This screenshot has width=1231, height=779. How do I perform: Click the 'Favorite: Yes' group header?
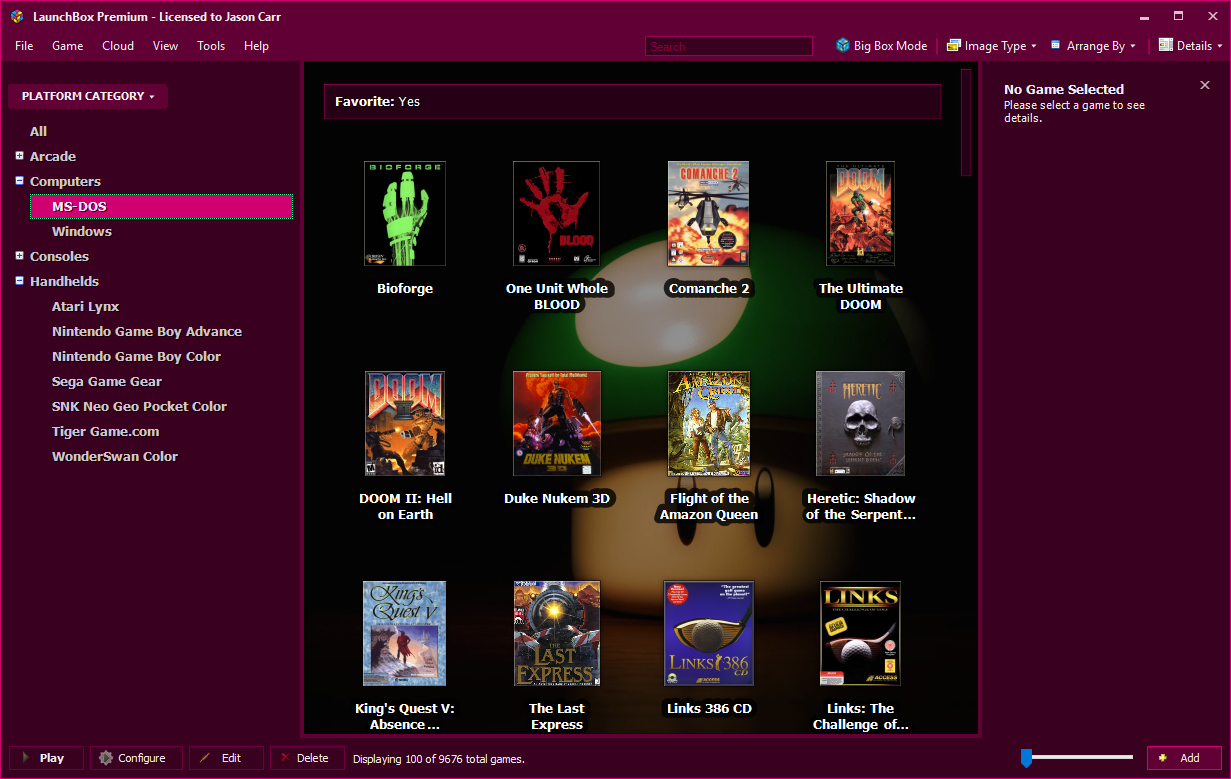coord(632,101)
